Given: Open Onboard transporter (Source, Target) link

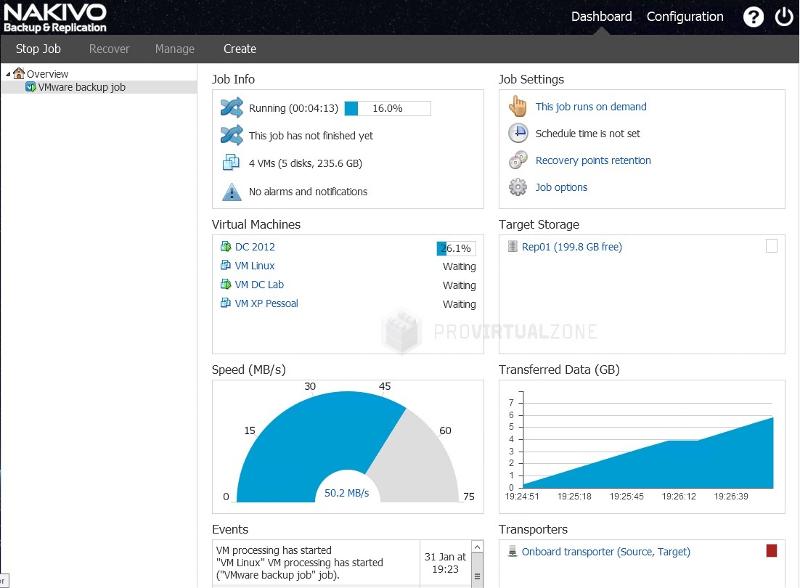Looking at the screenshot, I should click(x=606, y=552).
